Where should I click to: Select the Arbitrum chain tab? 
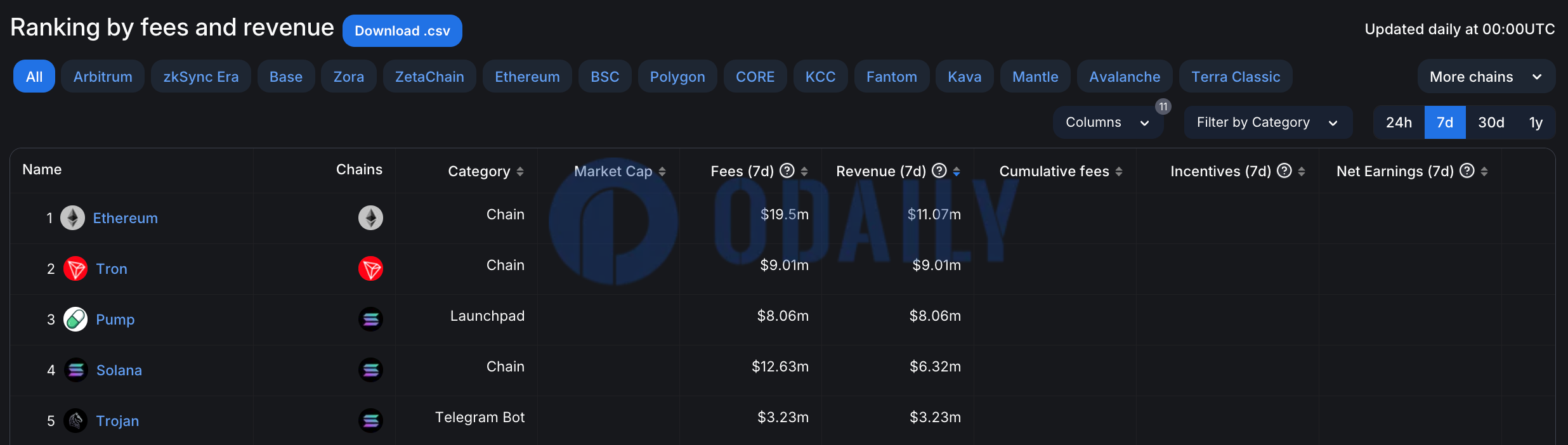click(x=103, y=77)
